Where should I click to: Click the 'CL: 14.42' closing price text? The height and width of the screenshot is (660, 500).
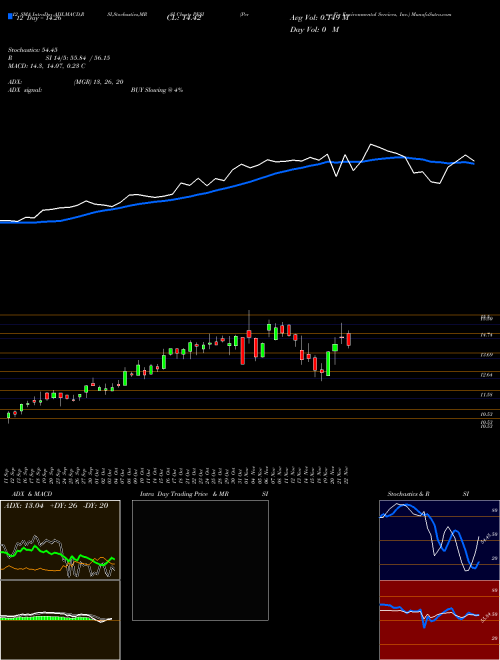tap(184, 18)
